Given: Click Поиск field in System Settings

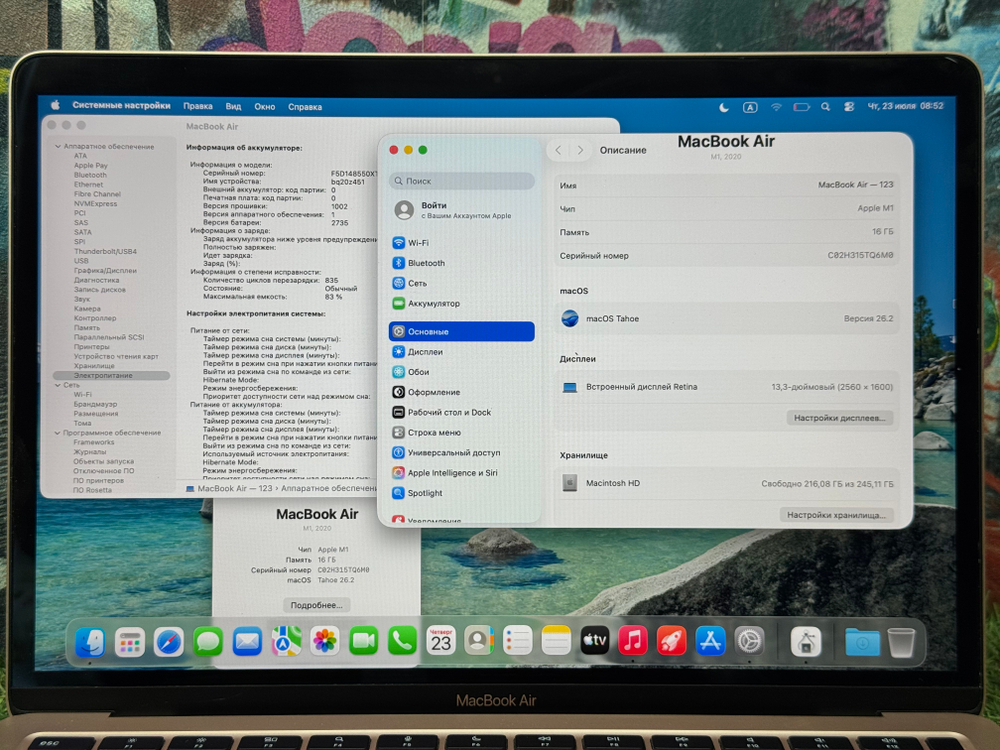Looking at the screenshot, I should pyautogui.click(x=462, y=181).
